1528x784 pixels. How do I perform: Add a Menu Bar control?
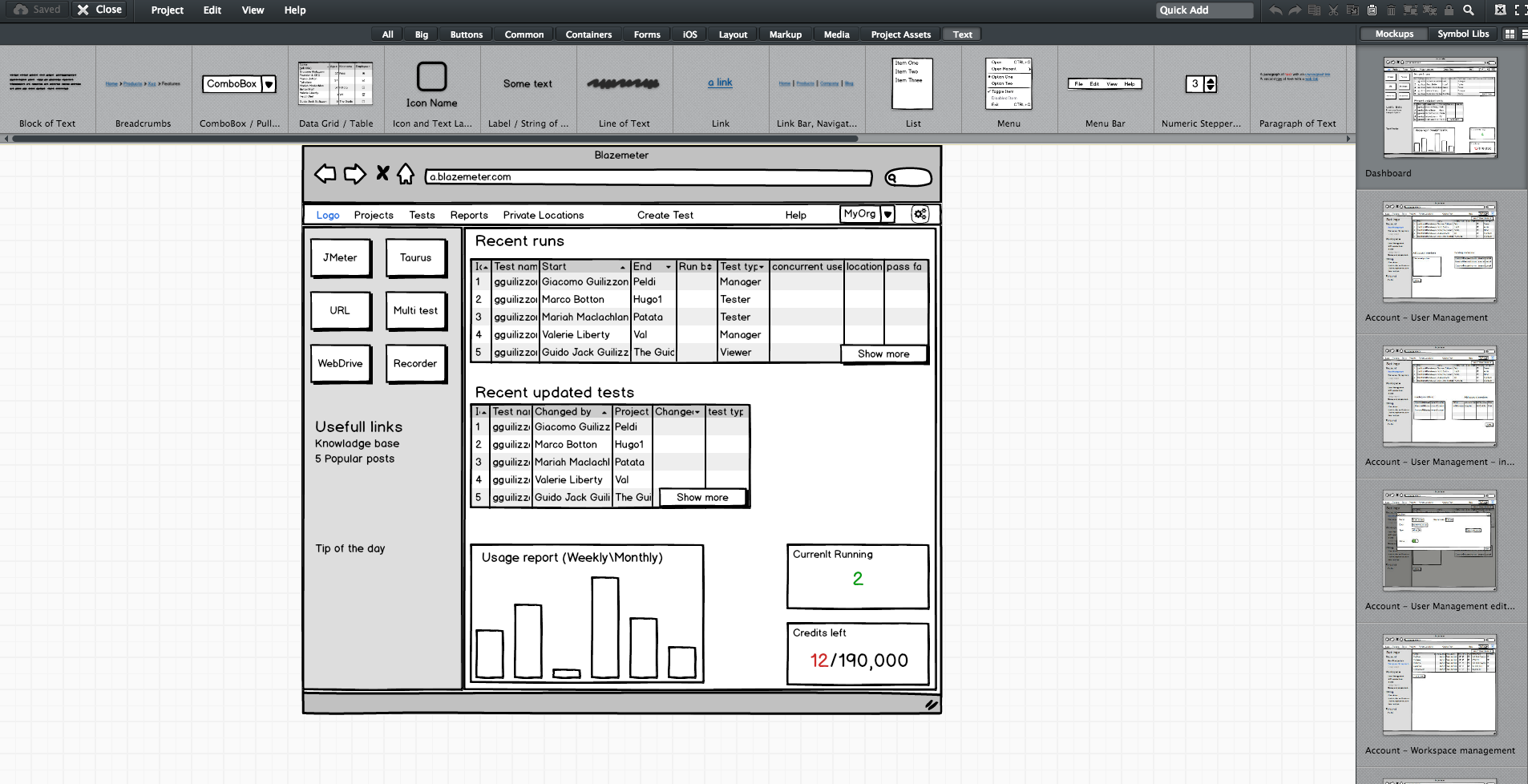tap(1106, 89)
